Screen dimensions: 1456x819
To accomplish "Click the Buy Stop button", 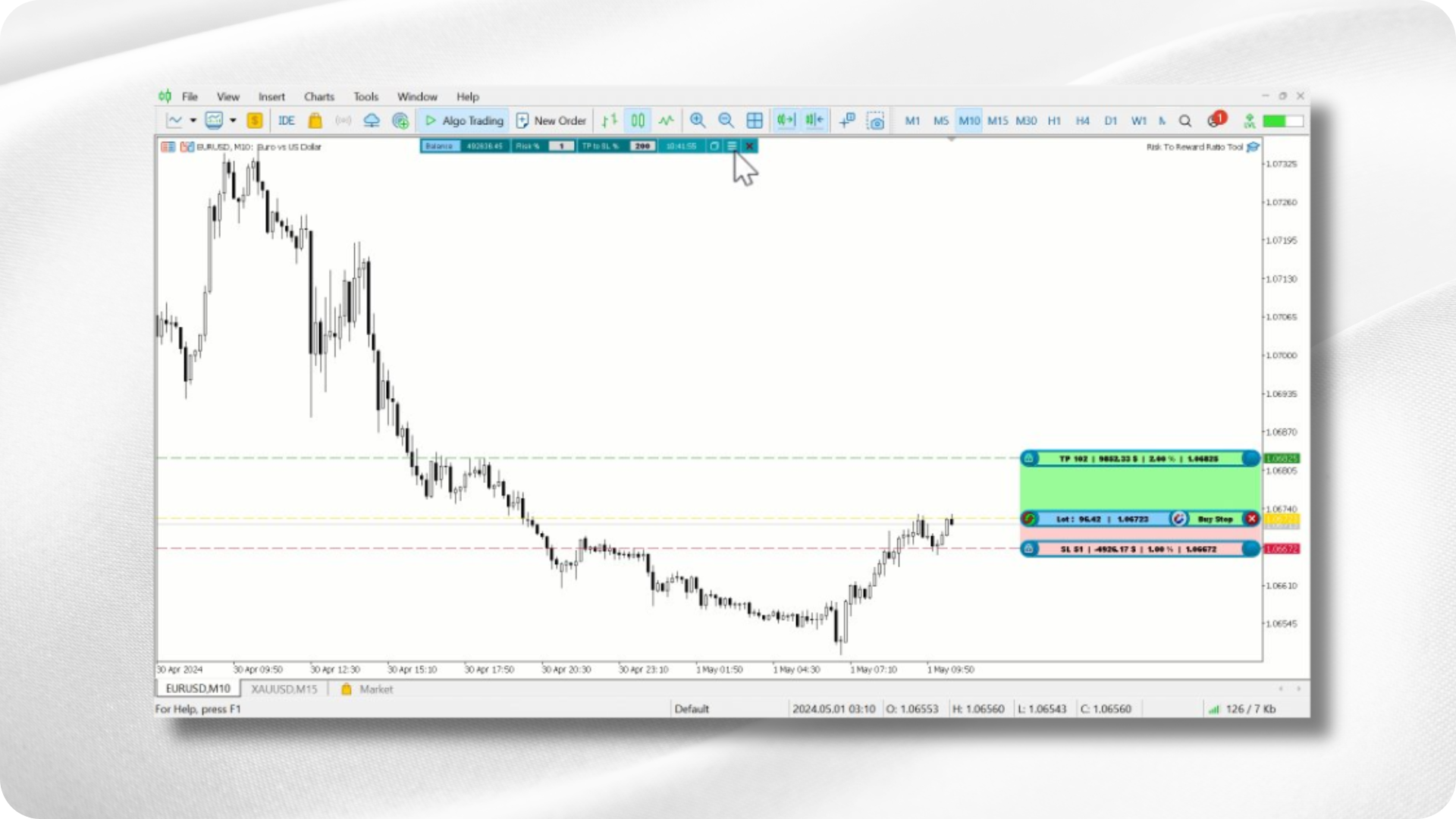I will point(1215,519).
